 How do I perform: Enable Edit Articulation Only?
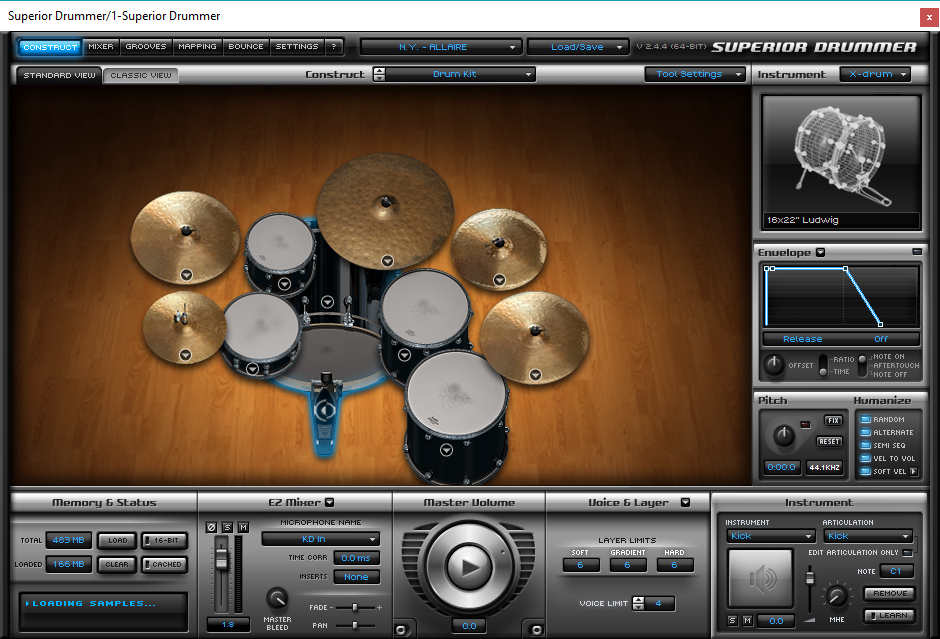point(908,552)
